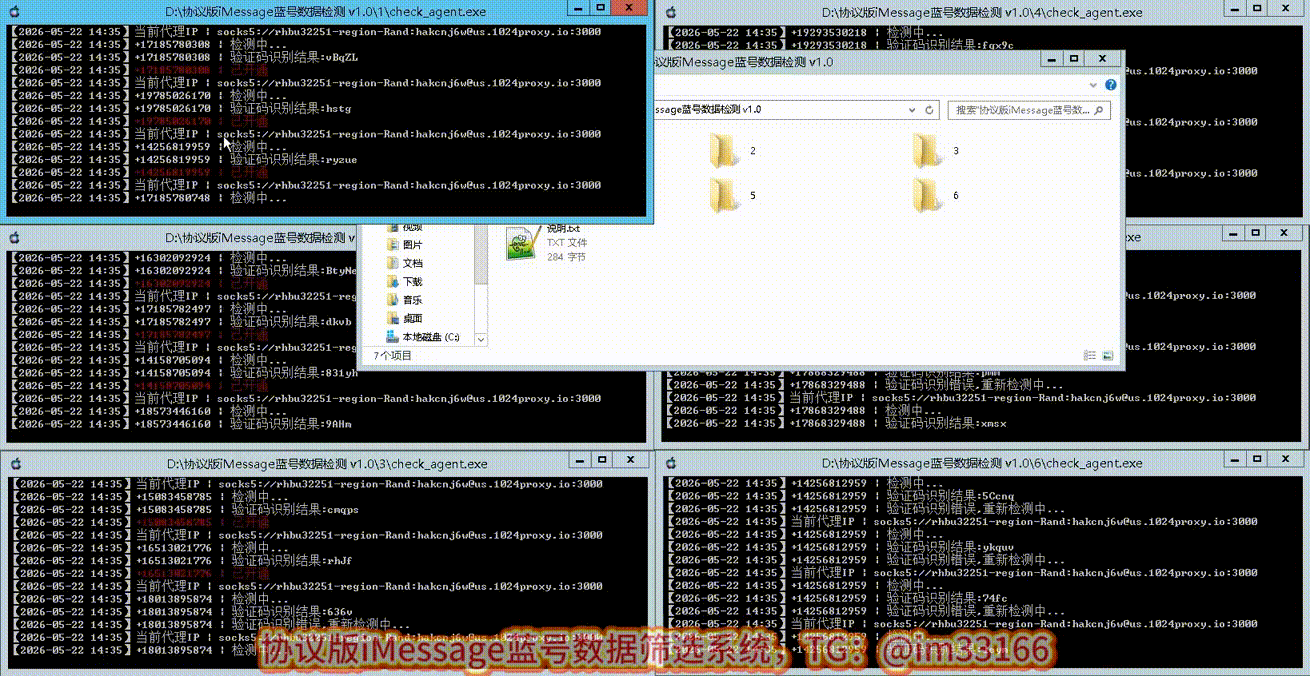The image size is (1310, 676).
Task: Open folder 5 in the Explorer window
Action: point(725,195)
